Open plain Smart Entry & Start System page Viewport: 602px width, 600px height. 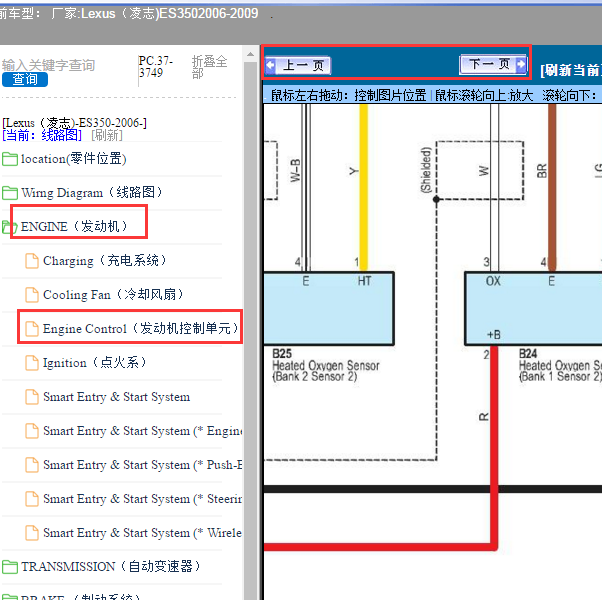pos(116,397)
